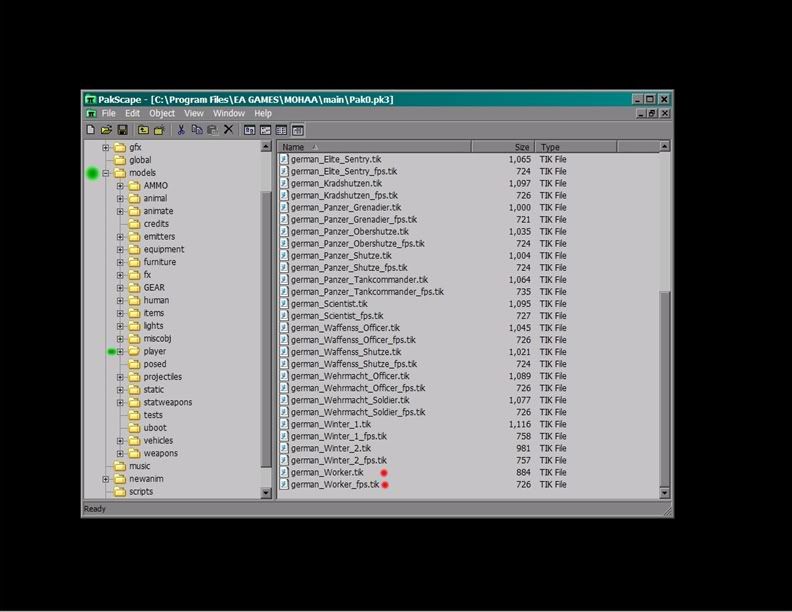Select the player folder icon
This screenshot has width=792, height=612.
(x=134, y=351)
